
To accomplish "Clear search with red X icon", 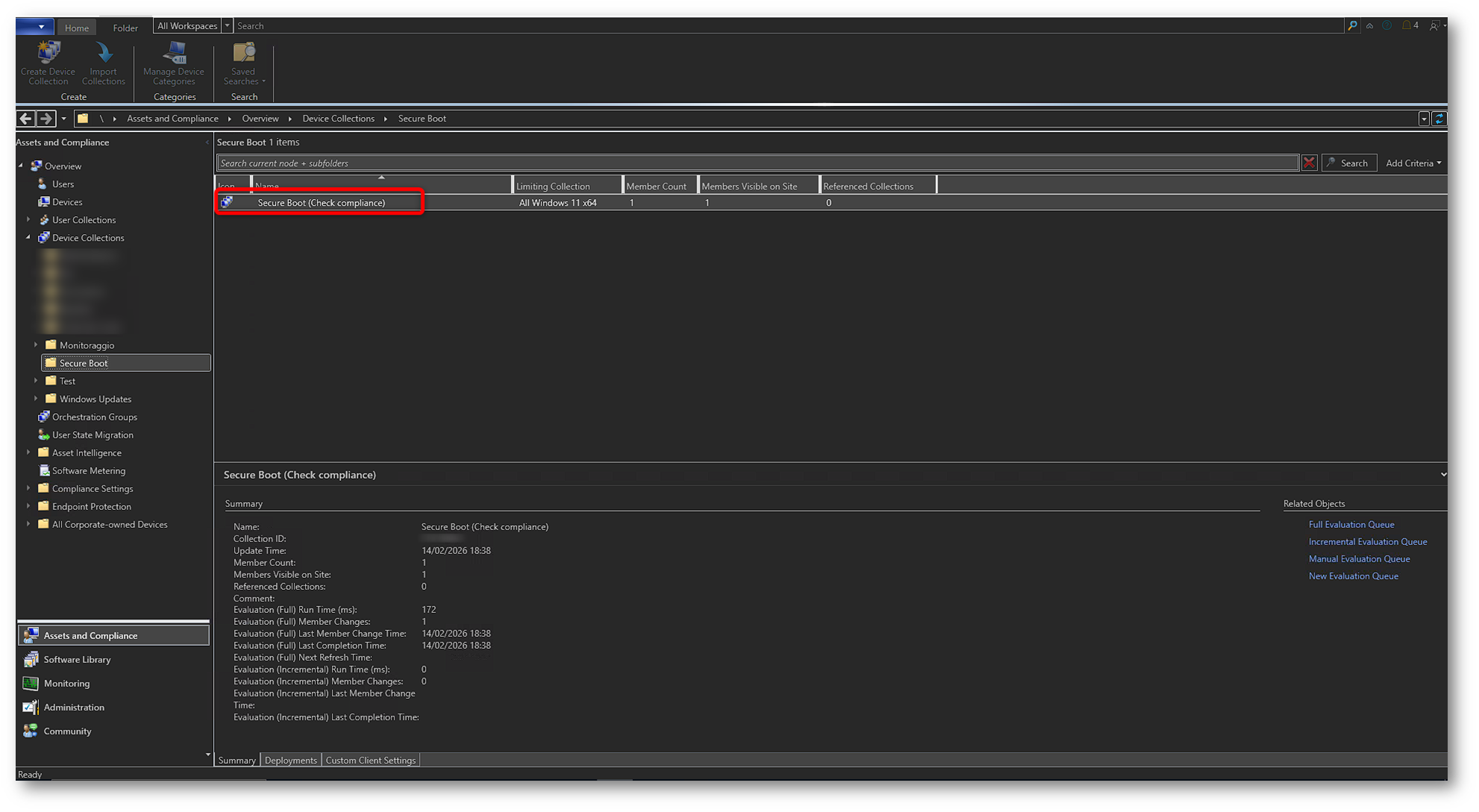I will pos(1309,163).
